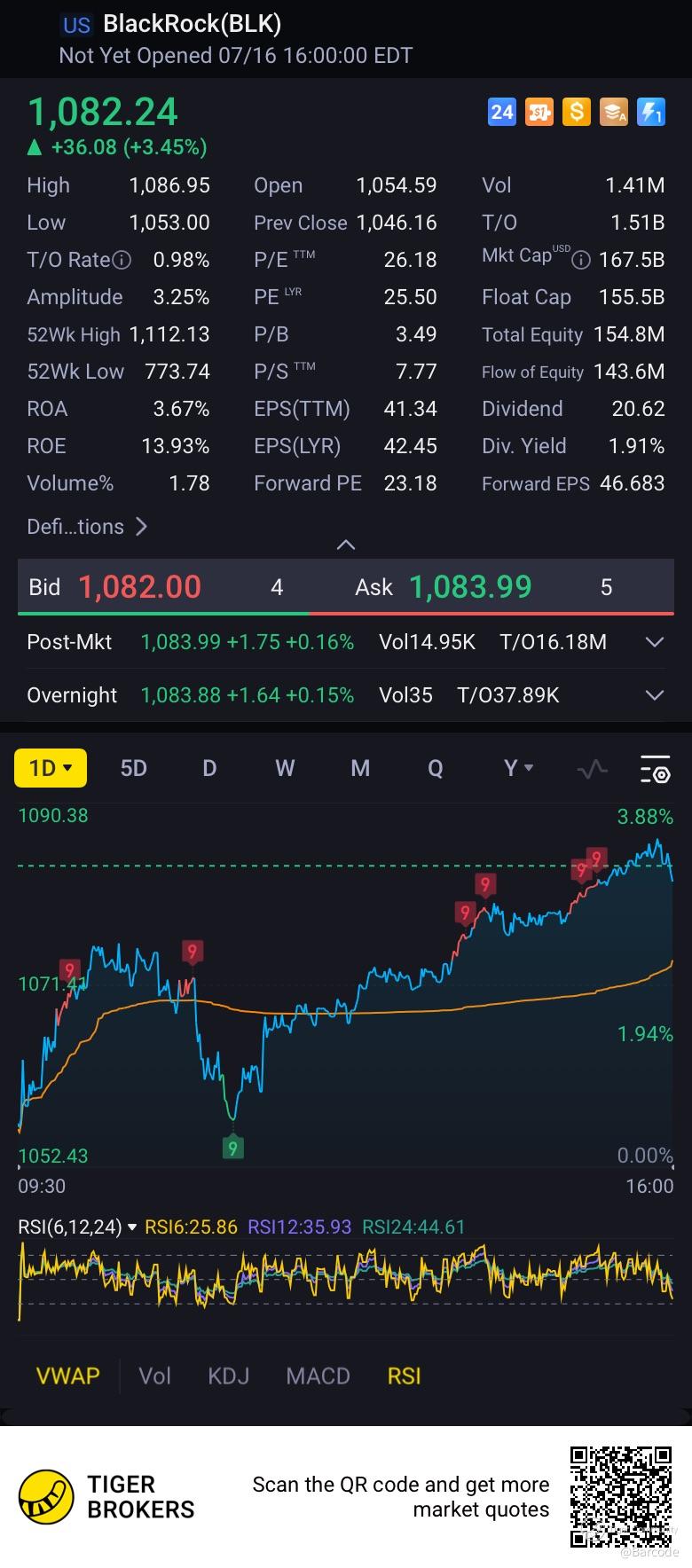Switch to the 5D chart tab
This screenshot has width=692, height=1568.
(x=133, y=768)
